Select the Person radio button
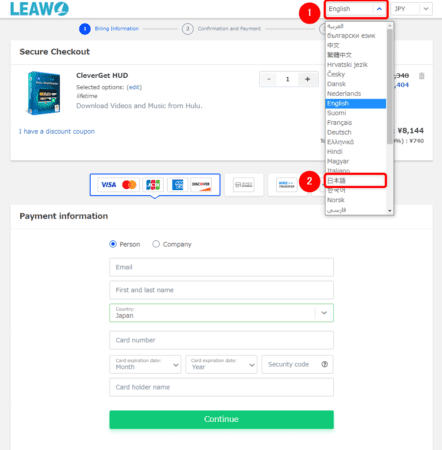 tap(113, 244)
